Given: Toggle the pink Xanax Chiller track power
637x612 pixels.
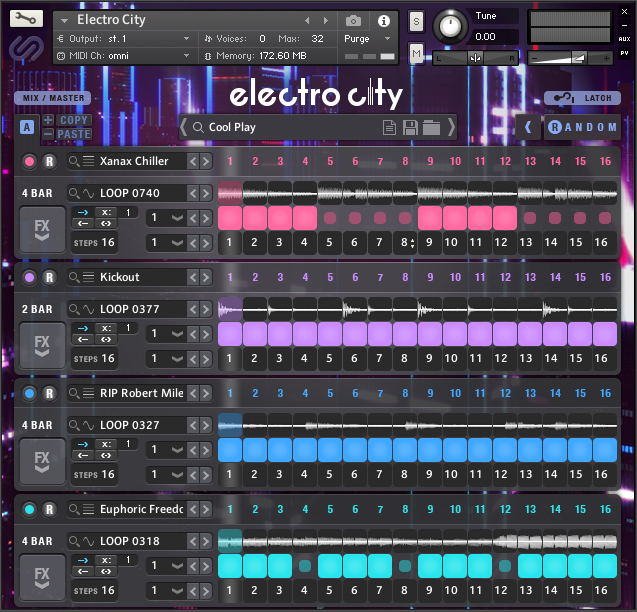Looking at the screenshot, I should click(29, 161).
